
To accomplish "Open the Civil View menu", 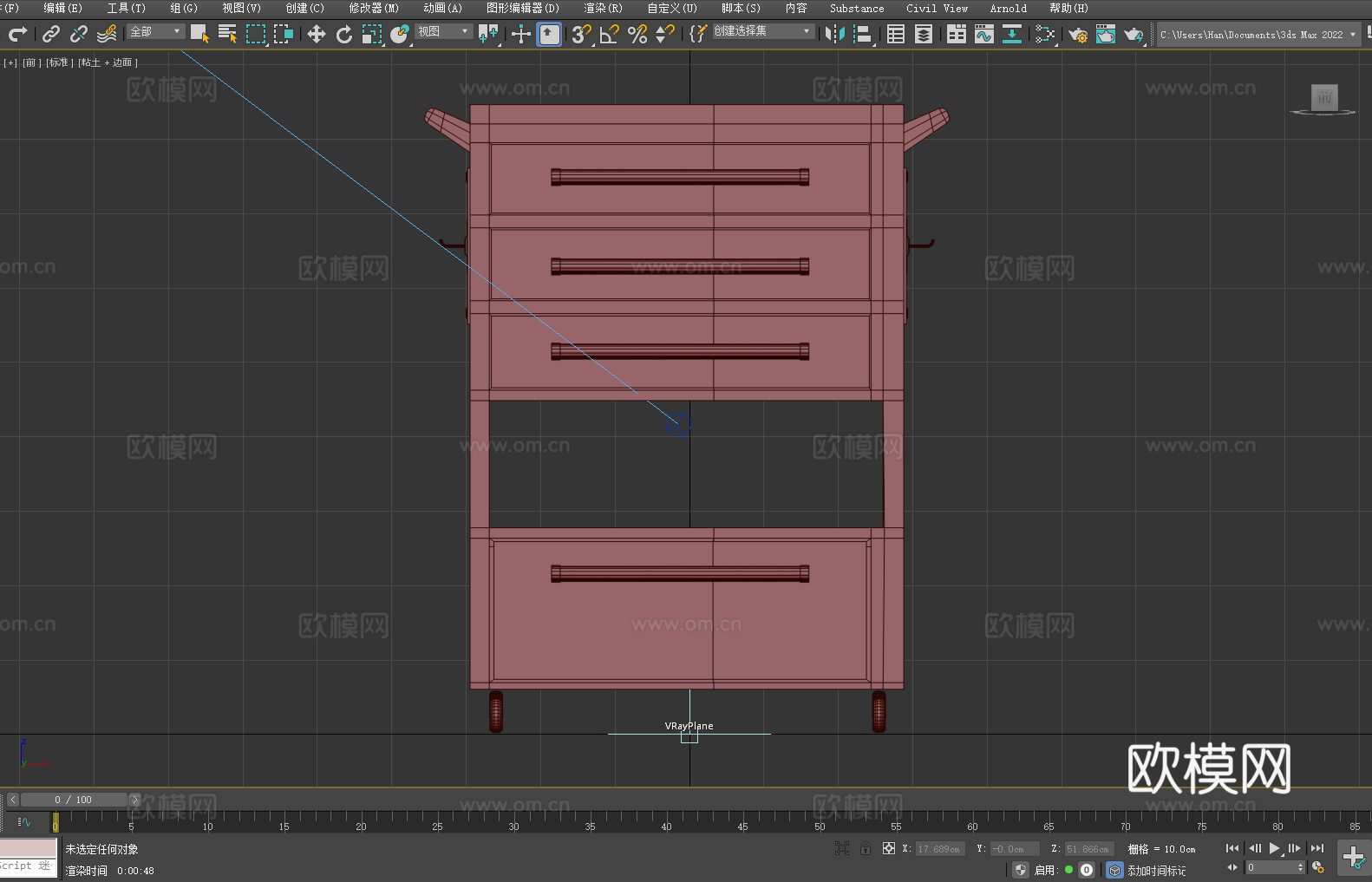I will coord(937,8).
